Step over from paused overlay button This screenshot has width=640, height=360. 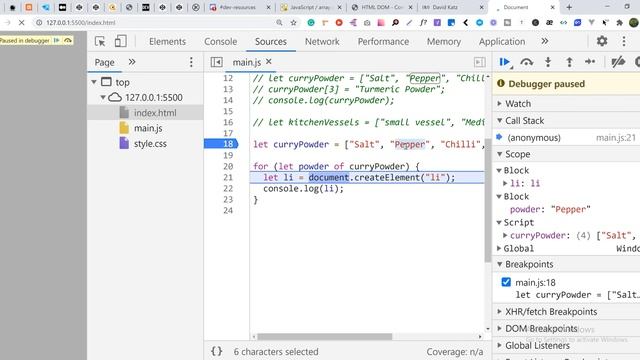pyautogui.click(x=68, y=40)
